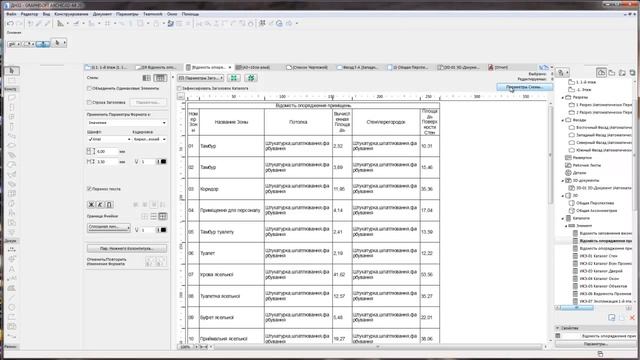
Task: Click the cell border pen color swatch
Action: point(162,230)
